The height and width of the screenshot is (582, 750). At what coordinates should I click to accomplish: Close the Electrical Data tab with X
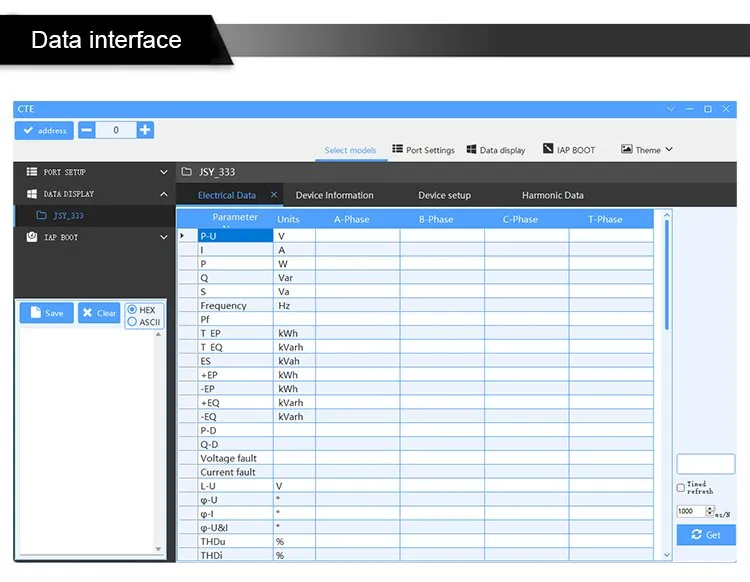(274, 195)
